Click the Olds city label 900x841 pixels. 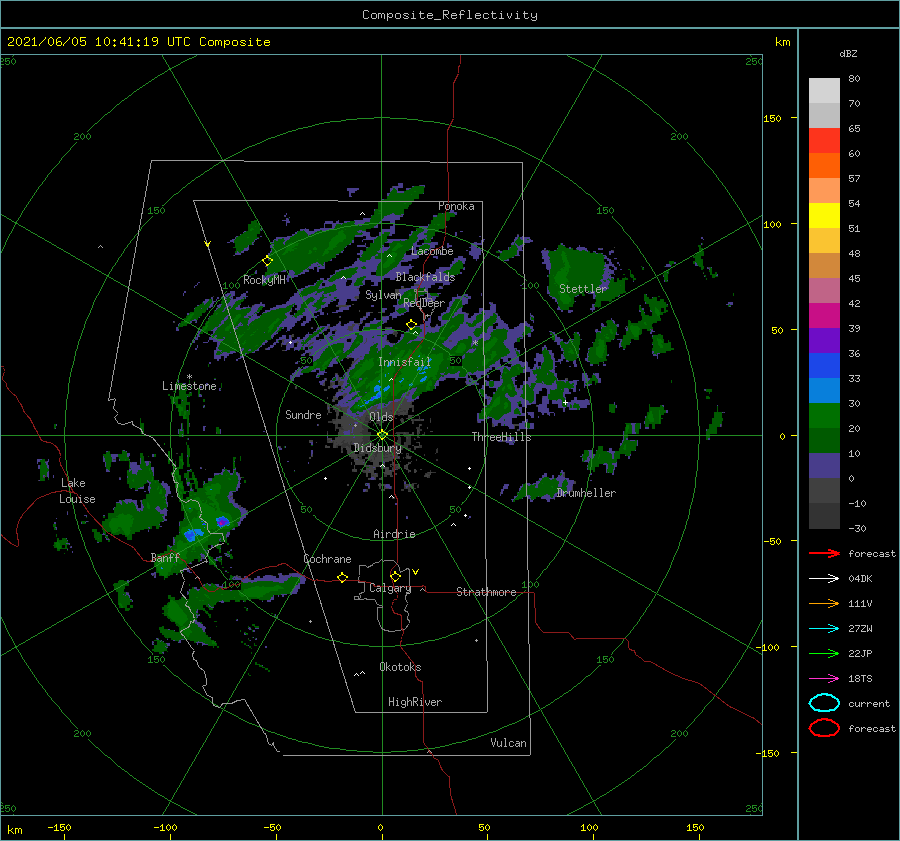click(x=381, y=417)
